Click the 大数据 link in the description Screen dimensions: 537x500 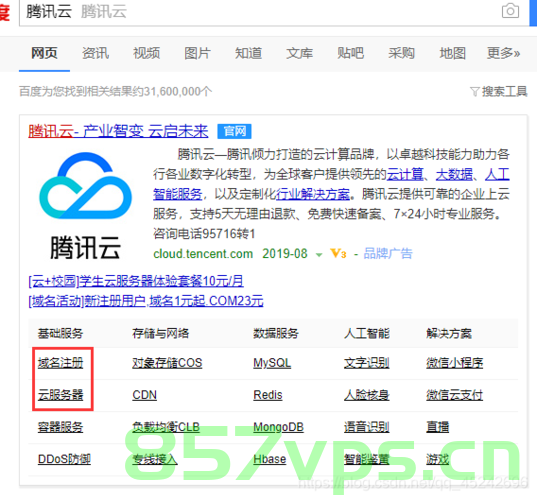(454, 174)
